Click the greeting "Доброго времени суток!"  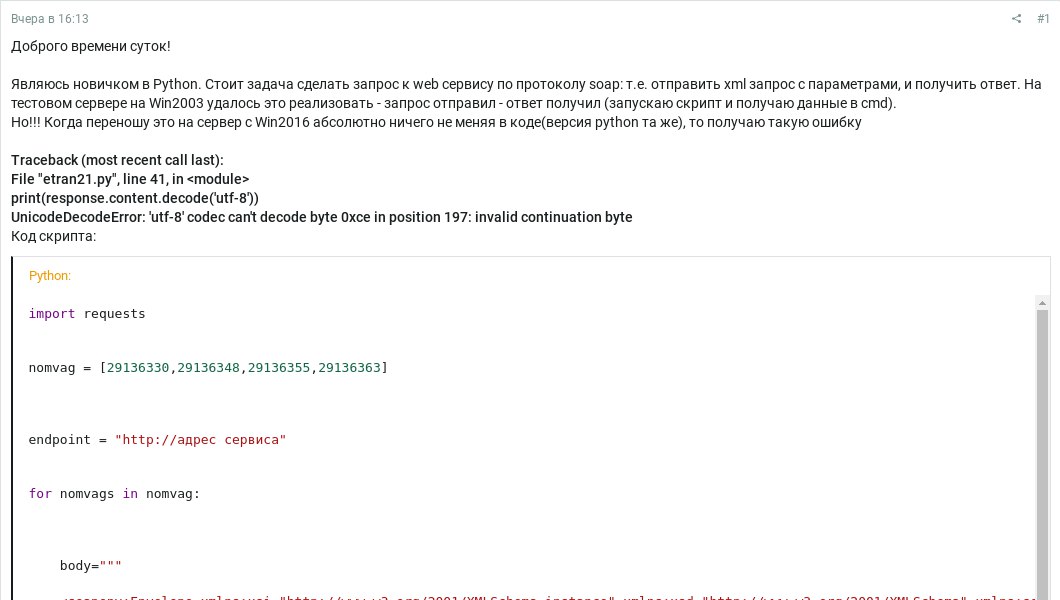(91, 46)
